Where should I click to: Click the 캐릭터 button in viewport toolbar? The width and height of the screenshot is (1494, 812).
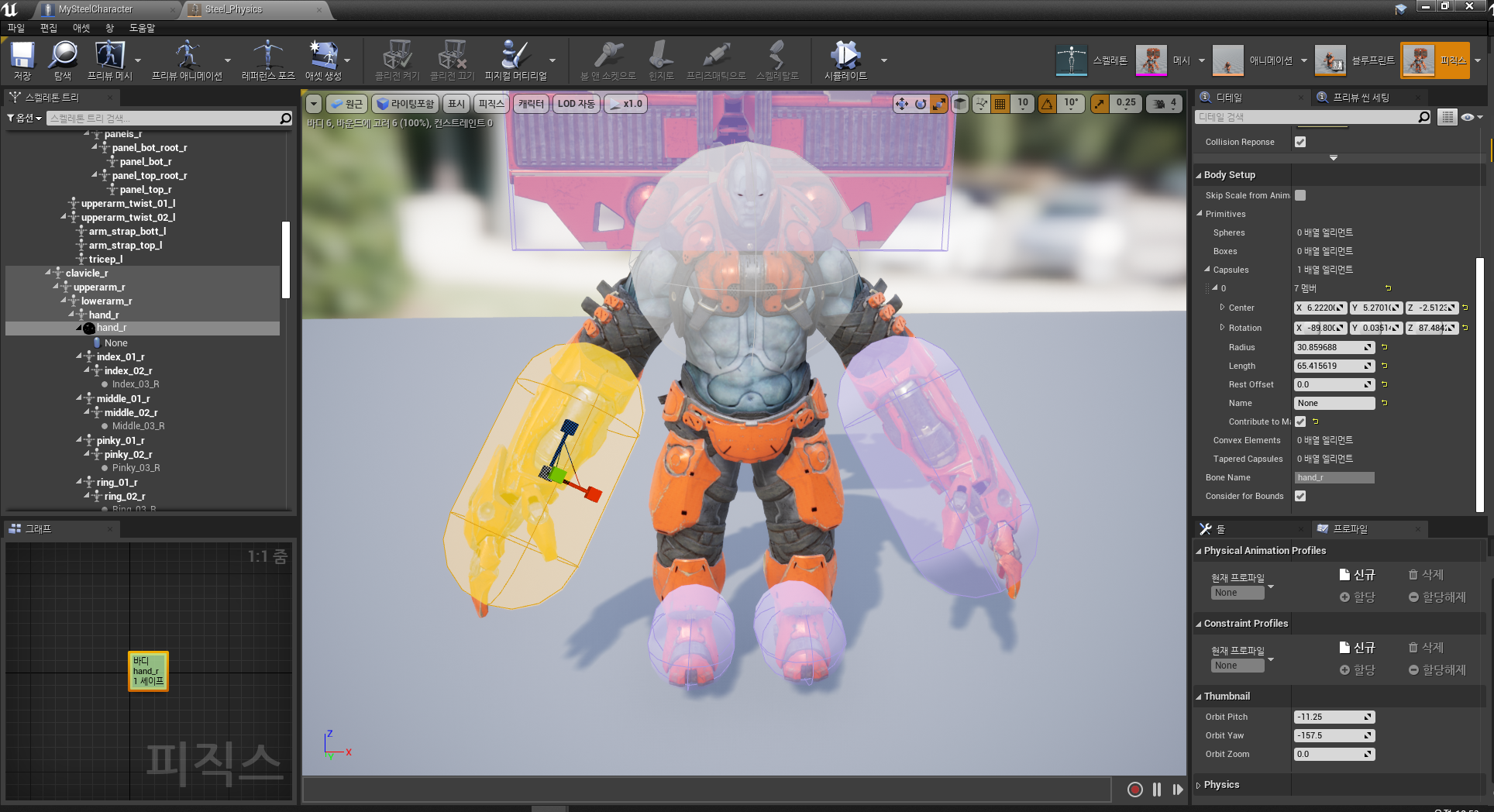click(531, 104)
